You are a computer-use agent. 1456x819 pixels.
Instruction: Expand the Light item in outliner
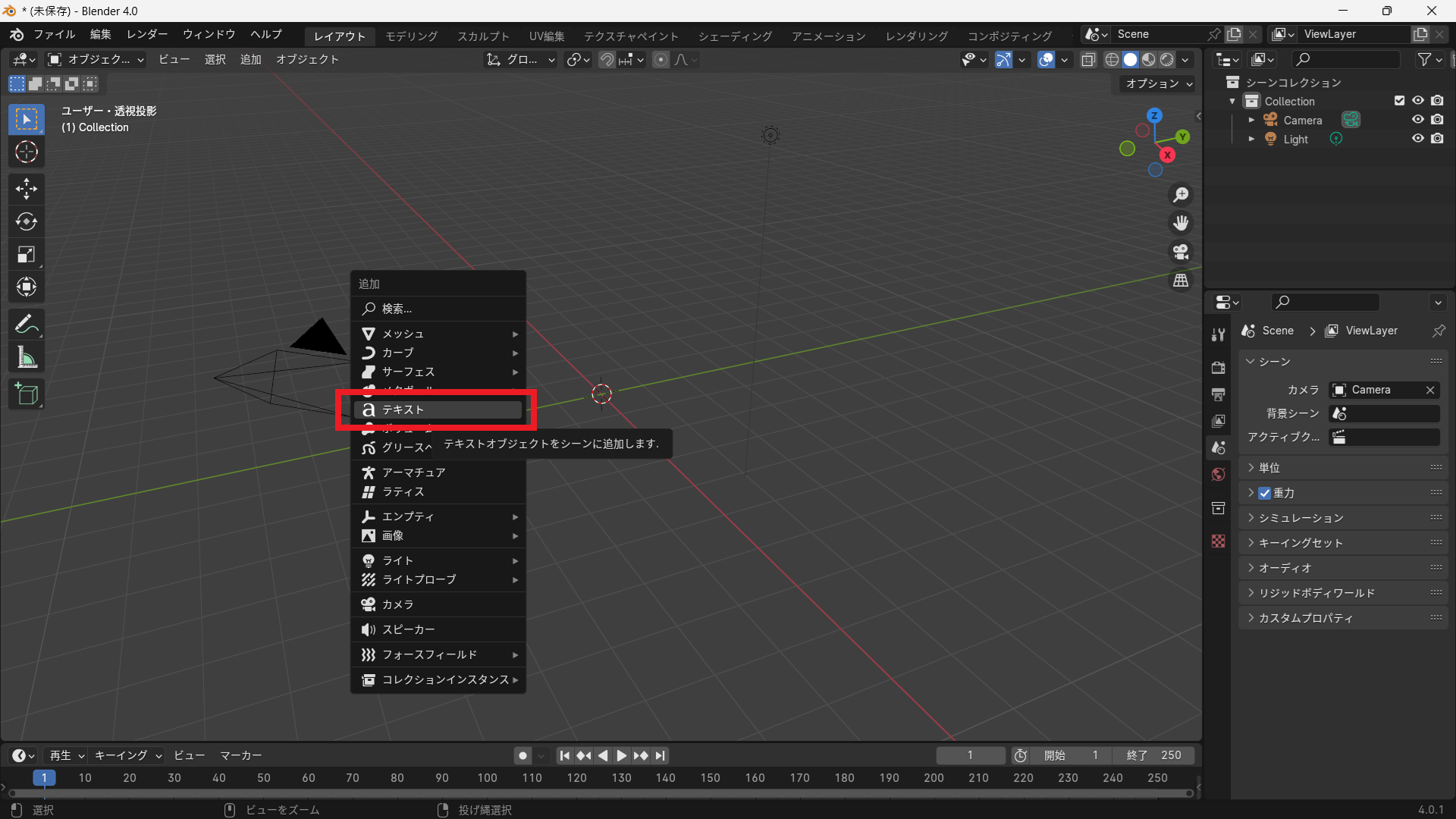point(1251,140)
